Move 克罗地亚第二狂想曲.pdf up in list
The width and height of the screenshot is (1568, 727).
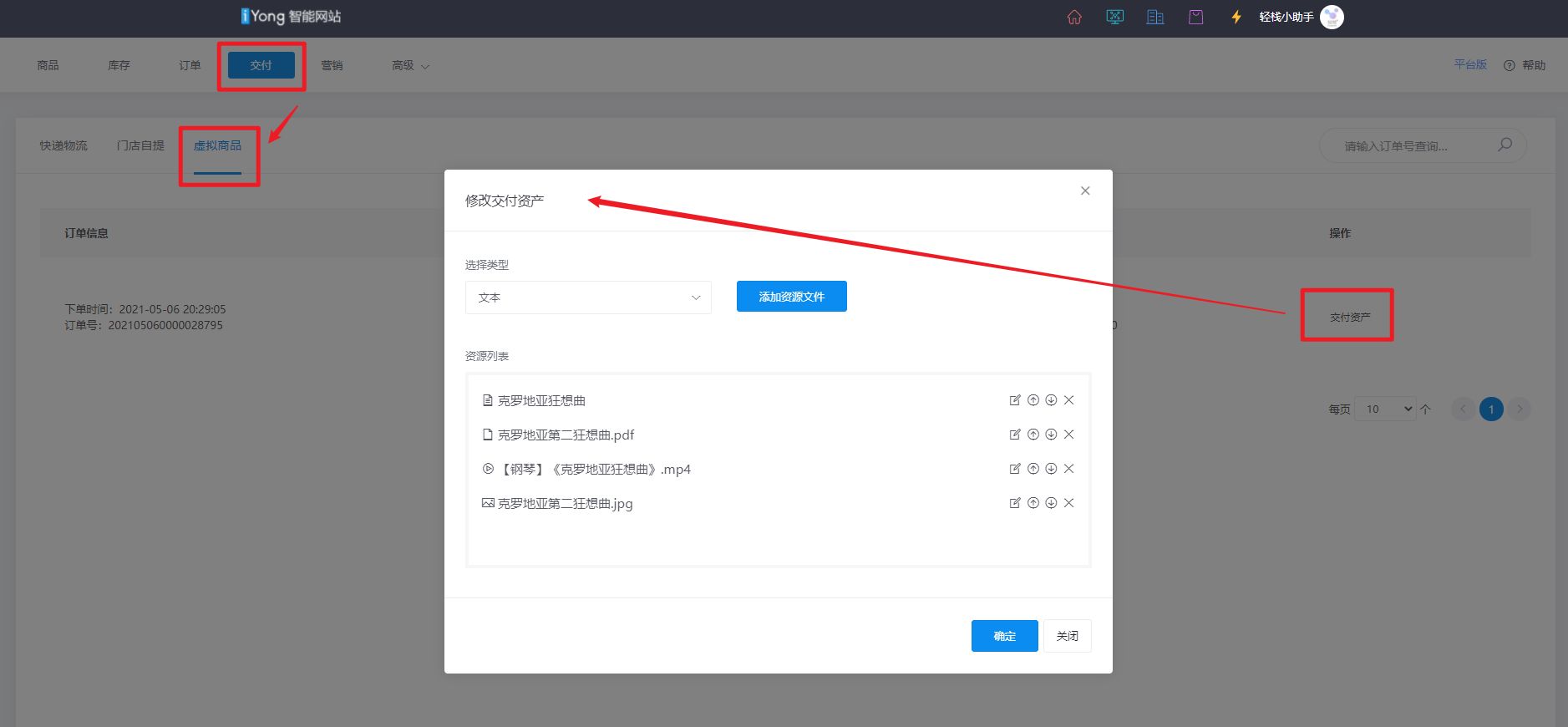point(1033,435)
